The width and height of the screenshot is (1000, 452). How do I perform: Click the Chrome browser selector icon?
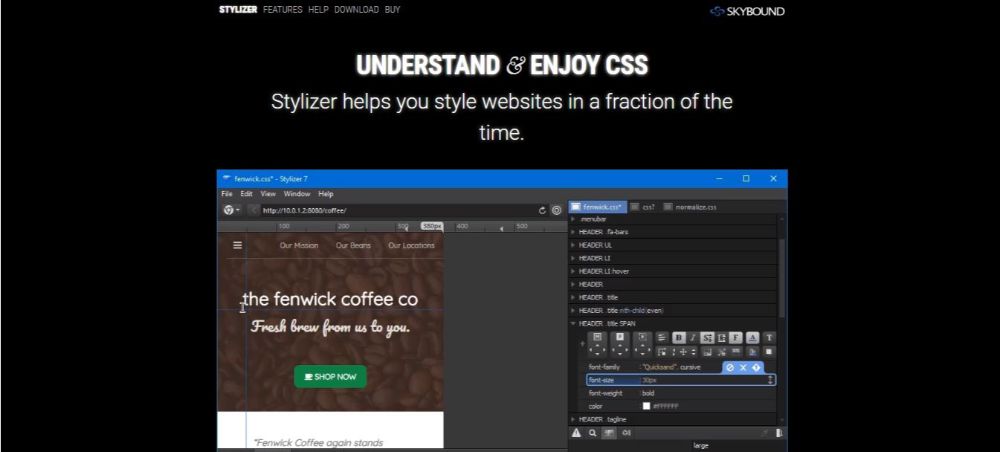click(x=228, y=210)
